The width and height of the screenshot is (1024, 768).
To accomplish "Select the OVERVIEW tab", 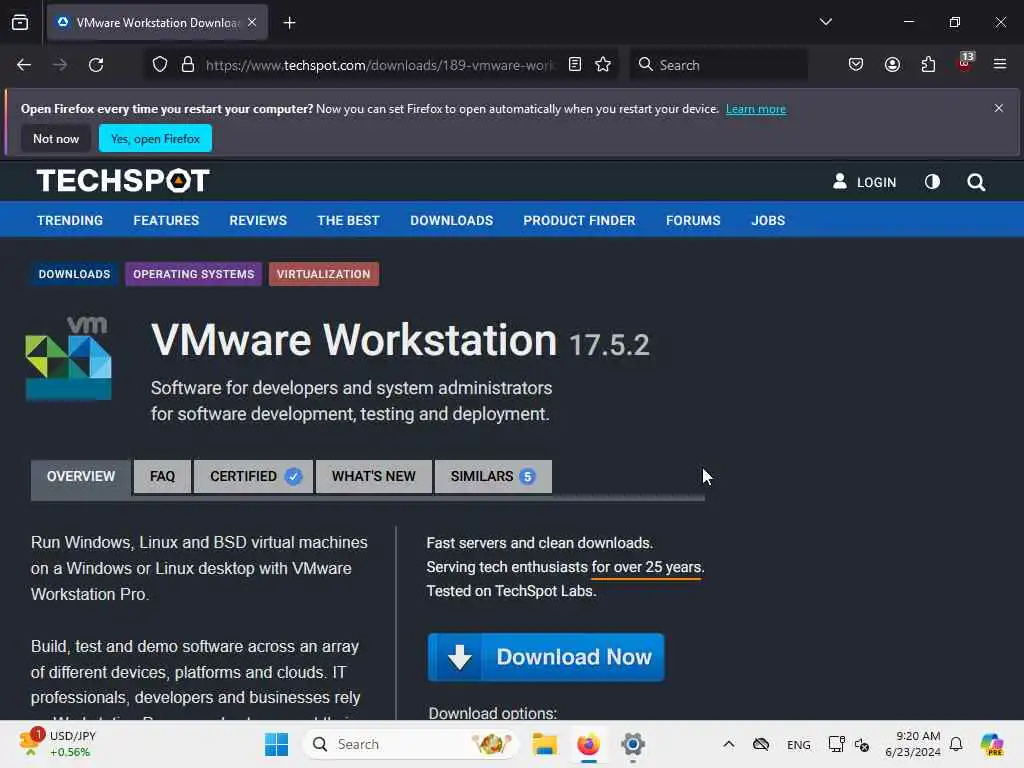I will [80, 477].
